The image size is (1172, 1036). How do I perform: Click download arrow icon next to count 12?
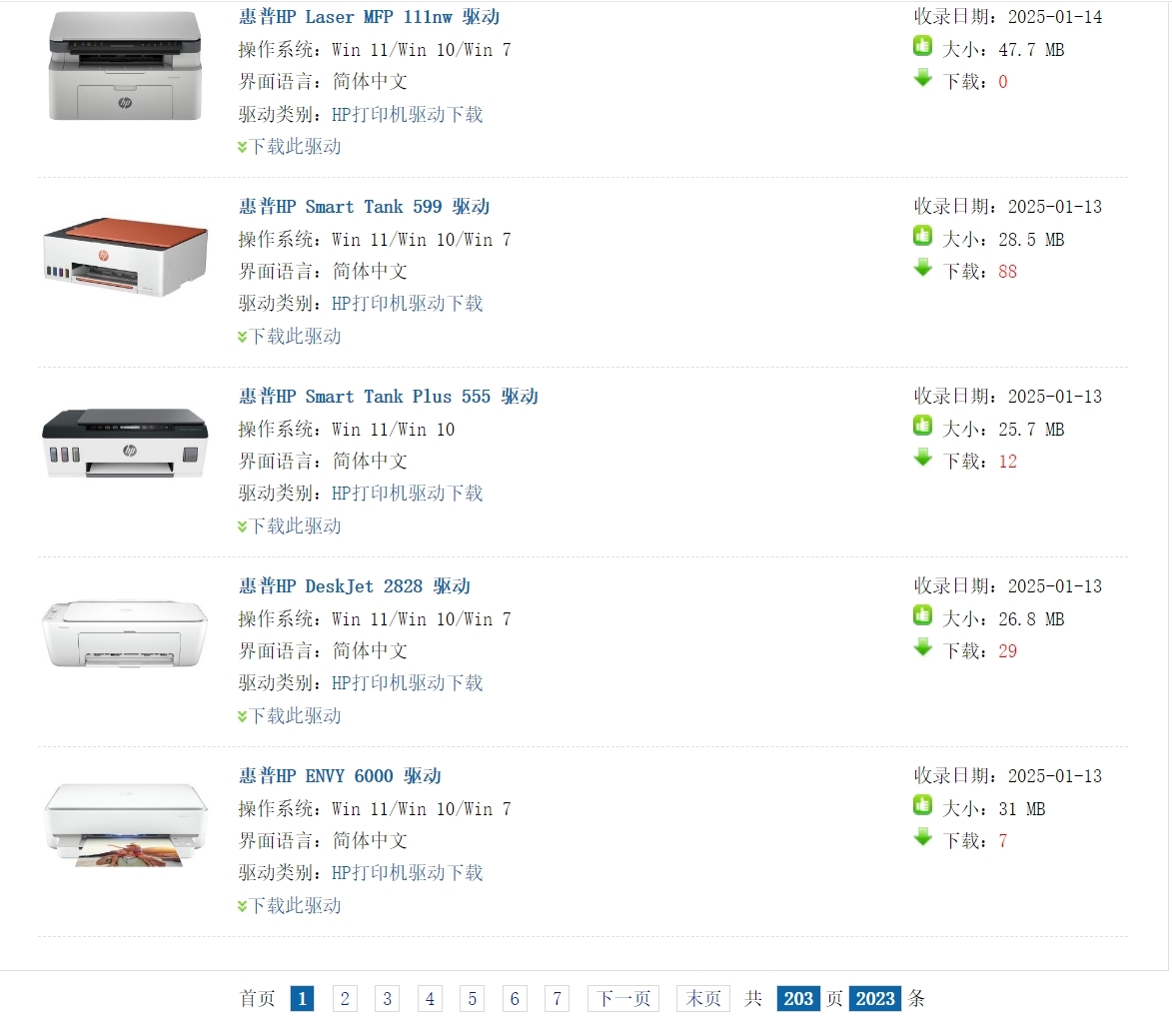[x=923, y=458]
